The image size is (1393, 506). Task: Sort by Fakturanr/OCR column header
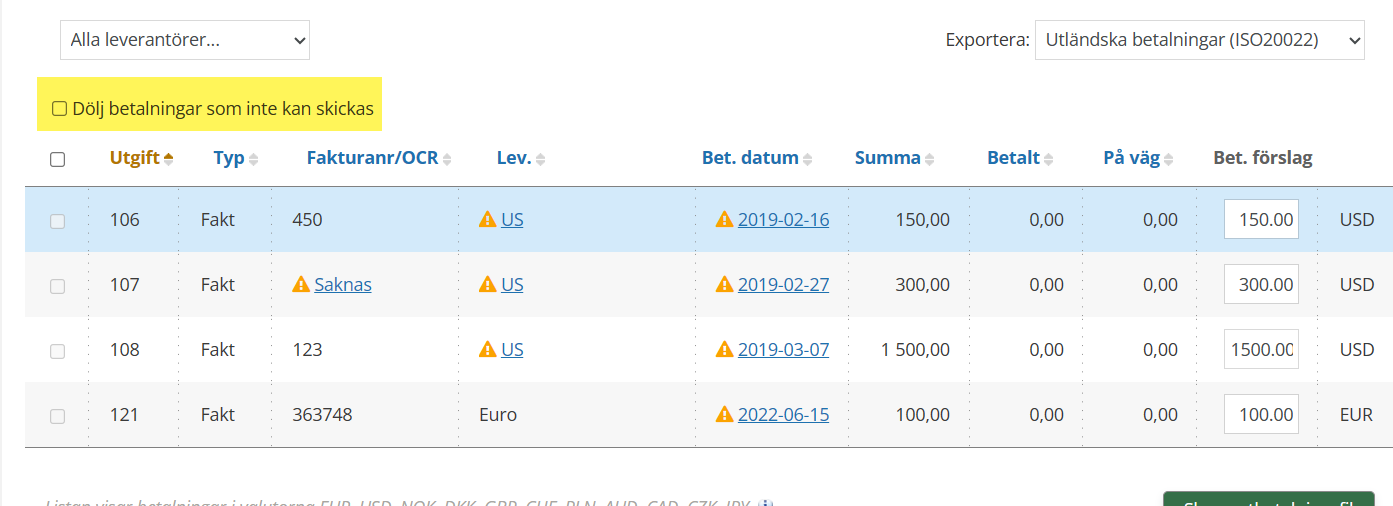372,158
